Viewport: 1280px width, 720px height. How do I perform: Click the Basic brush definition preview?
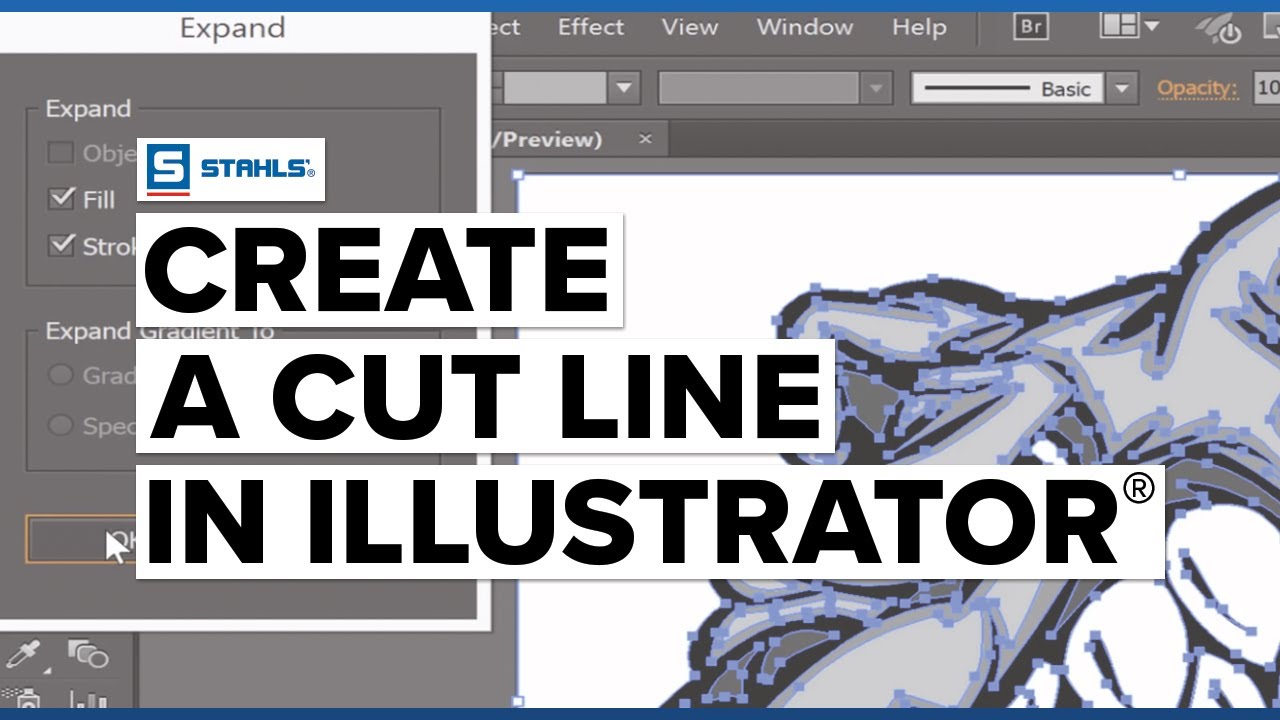coord(1008,88)
